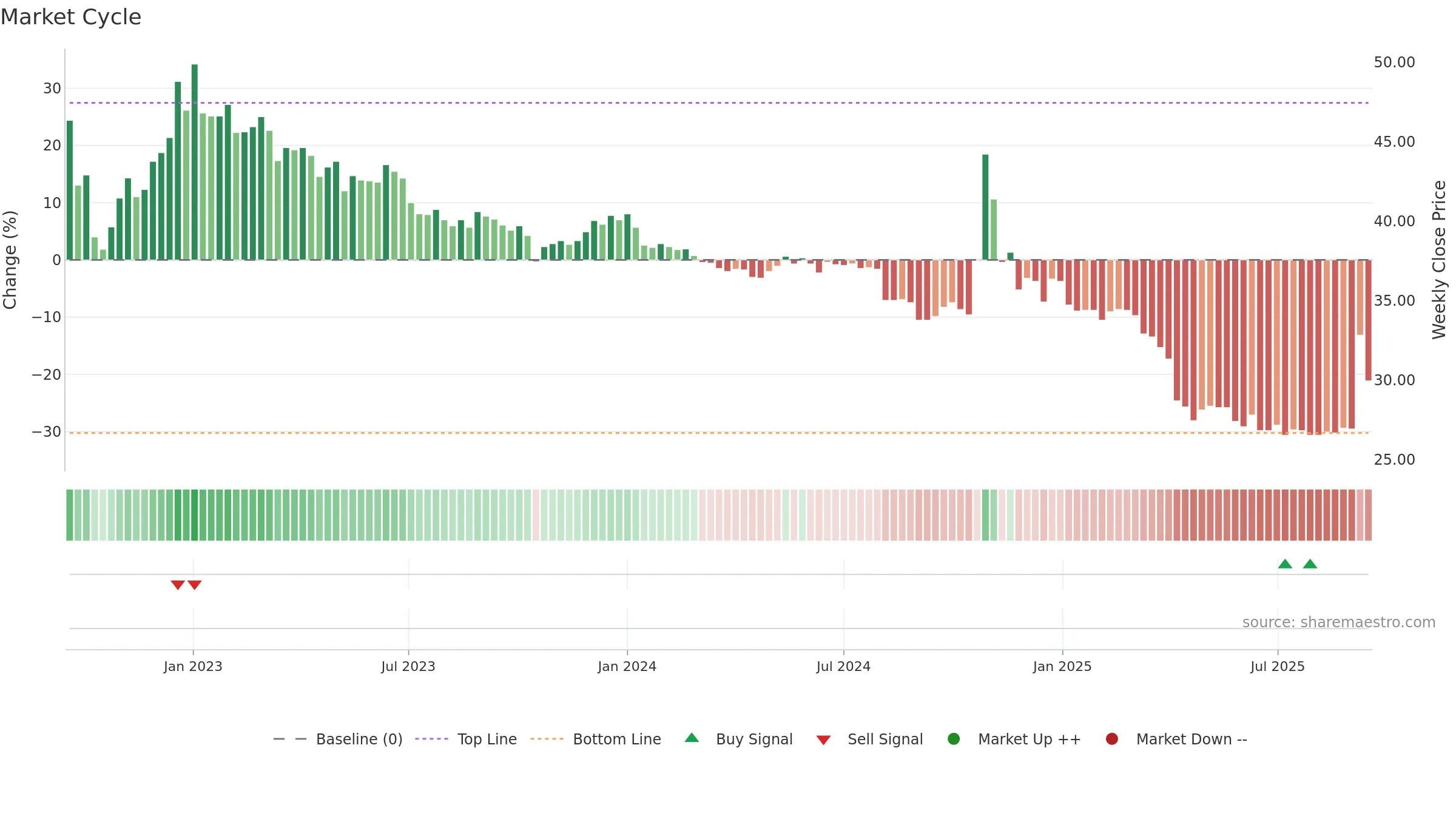The image size is (1456, 819).
Task: Click the 45.00 price axis value
Action: (x=1394, y=142)
